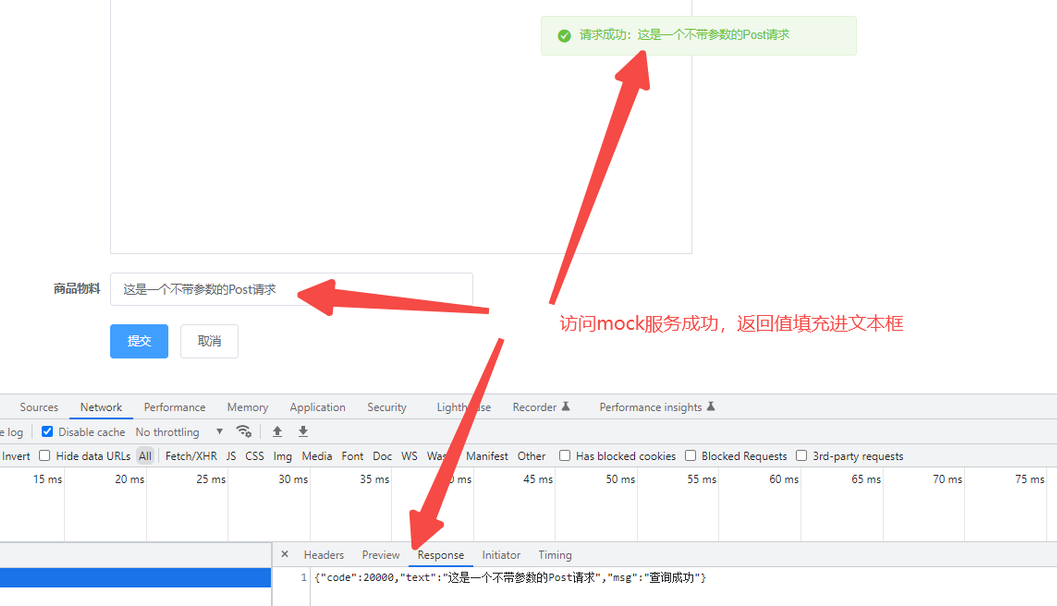Viewport: 1057px width, 606px height.
Task: Open the Security panel tab
Action: coord(387,407)
